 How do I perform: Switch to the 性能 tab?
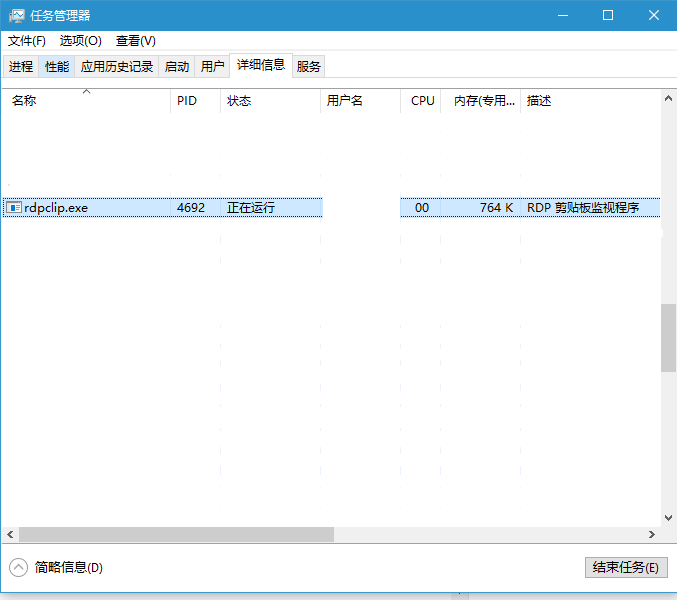click(57, 66)
